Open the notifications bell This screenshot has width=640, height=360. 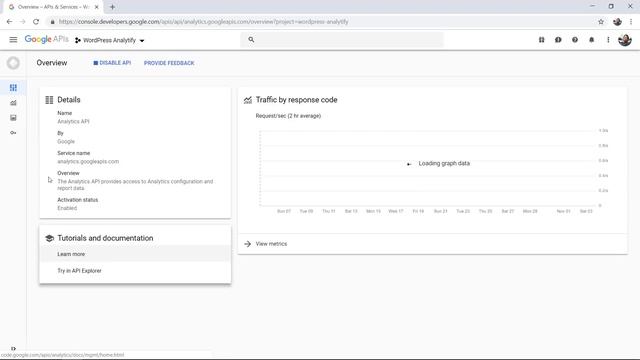[591, 40]
